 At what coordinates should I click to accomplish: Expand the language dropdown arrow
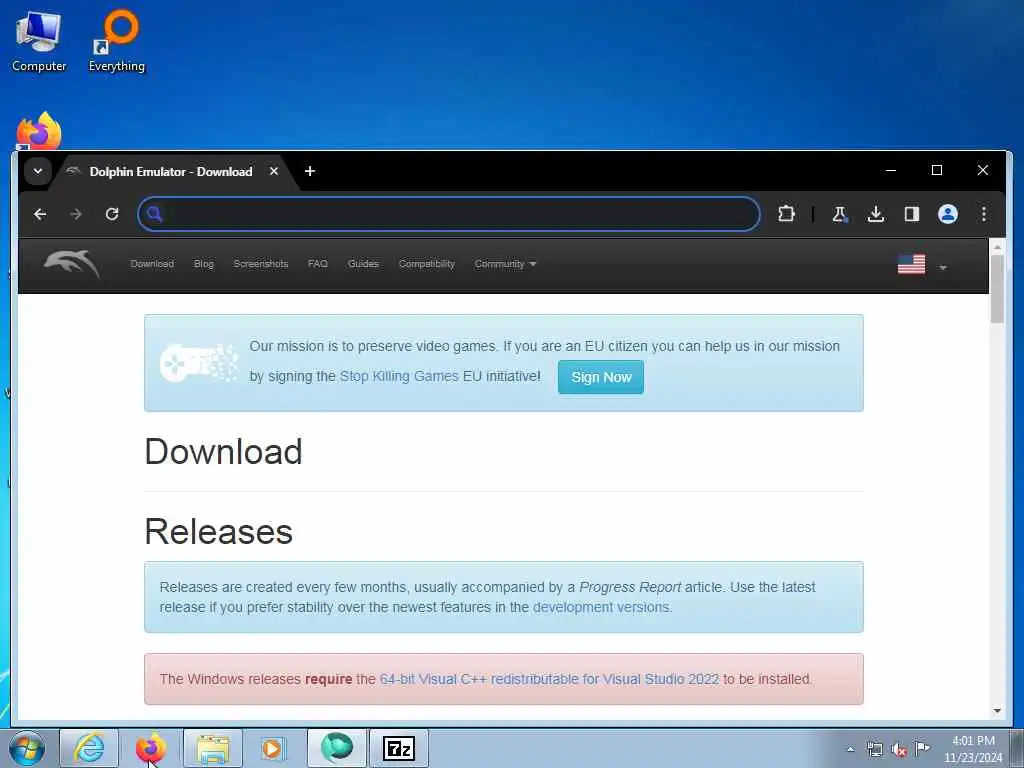[x=942, y=268]
